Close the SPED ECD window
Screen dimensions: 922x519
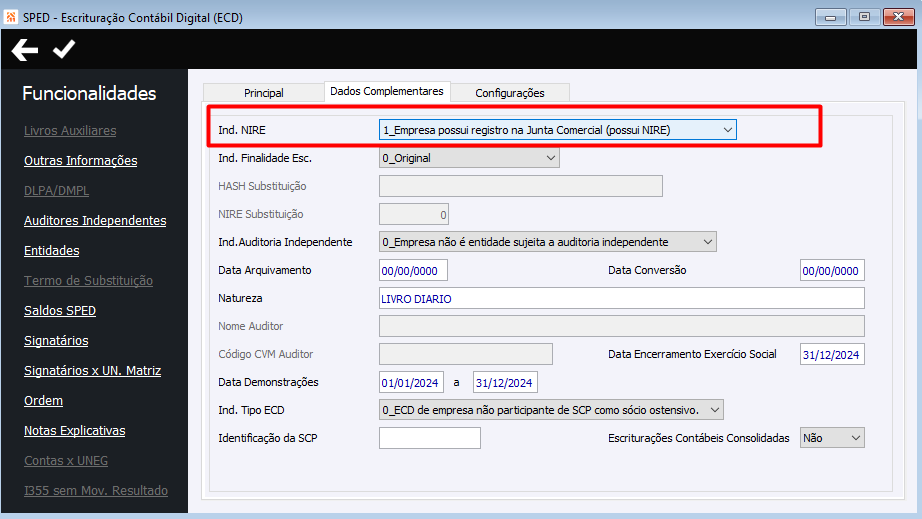pos(898,17)
